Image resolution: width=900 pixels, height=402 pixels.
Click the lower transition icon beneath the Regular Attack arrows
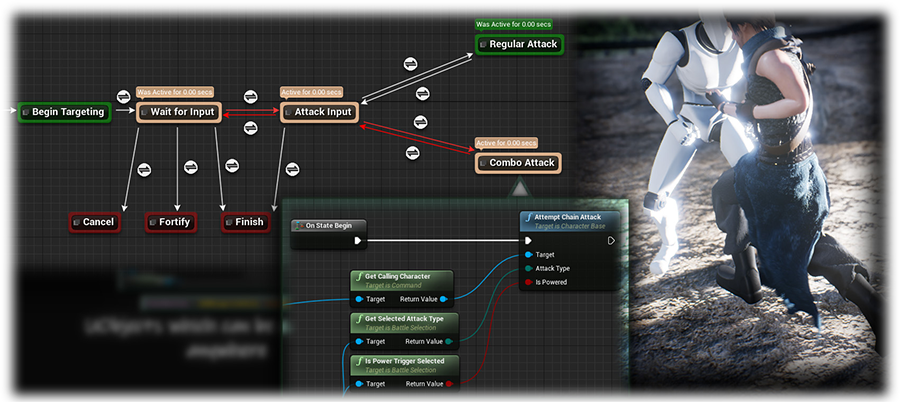422,92
